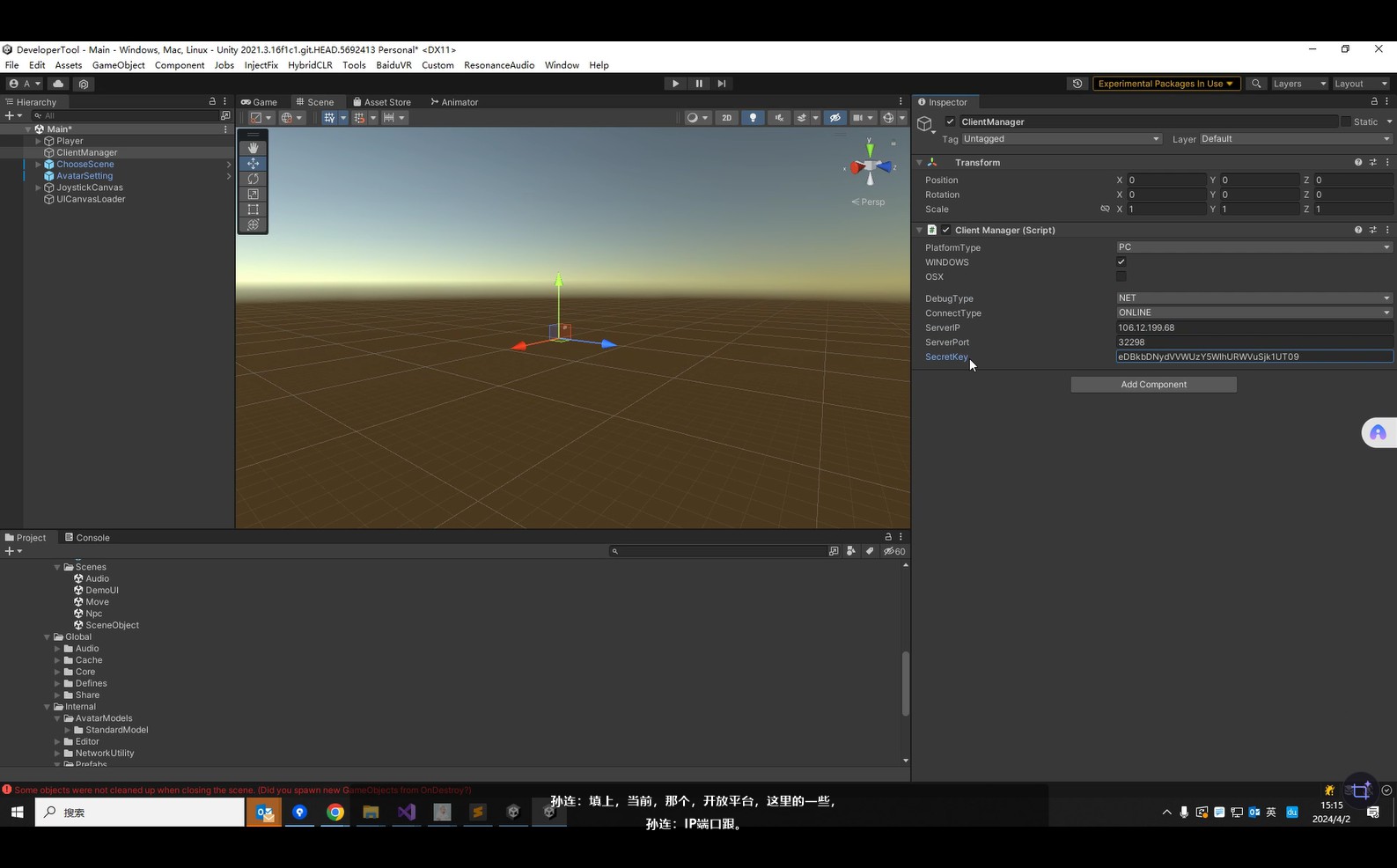Click the Pause button

coord(699,84)
